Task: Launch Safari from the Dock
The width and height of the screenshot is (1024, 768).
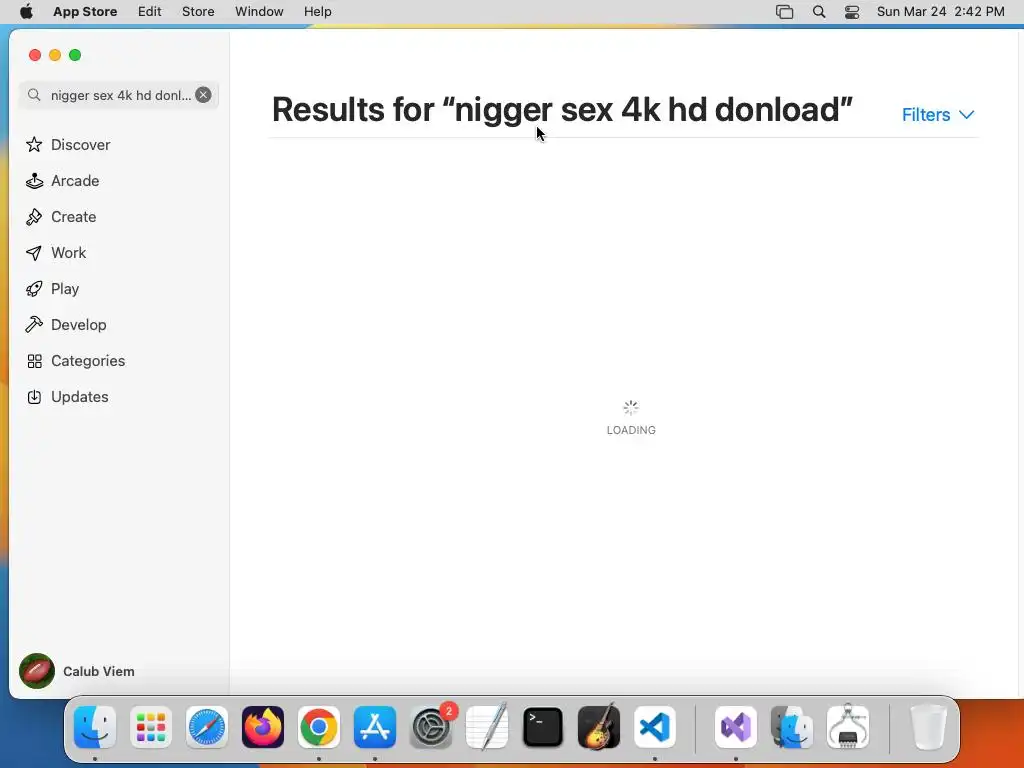Action: click(207, 727)
